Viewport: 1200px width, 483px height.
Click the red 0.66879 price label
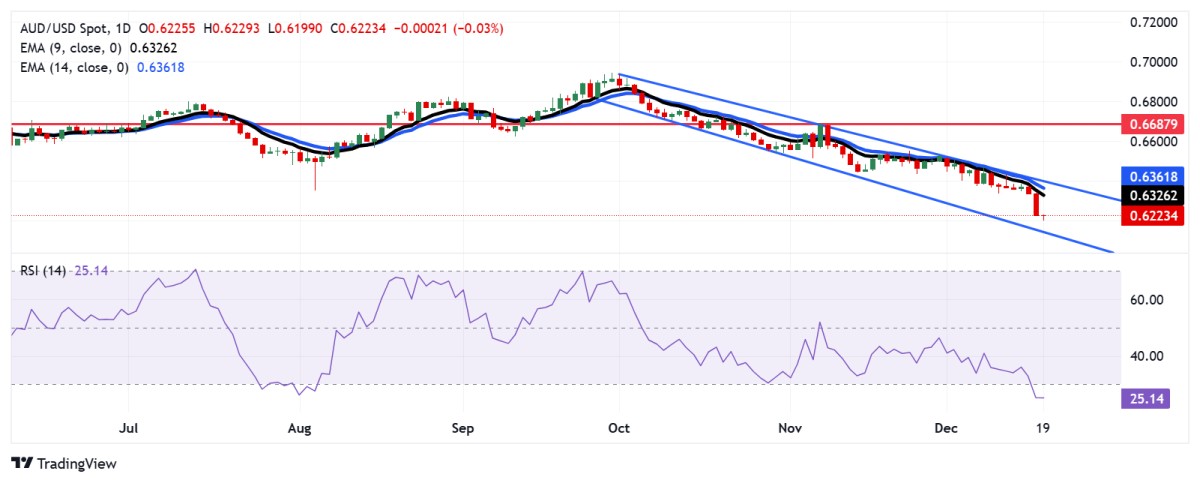click(x=1156, y=125)
